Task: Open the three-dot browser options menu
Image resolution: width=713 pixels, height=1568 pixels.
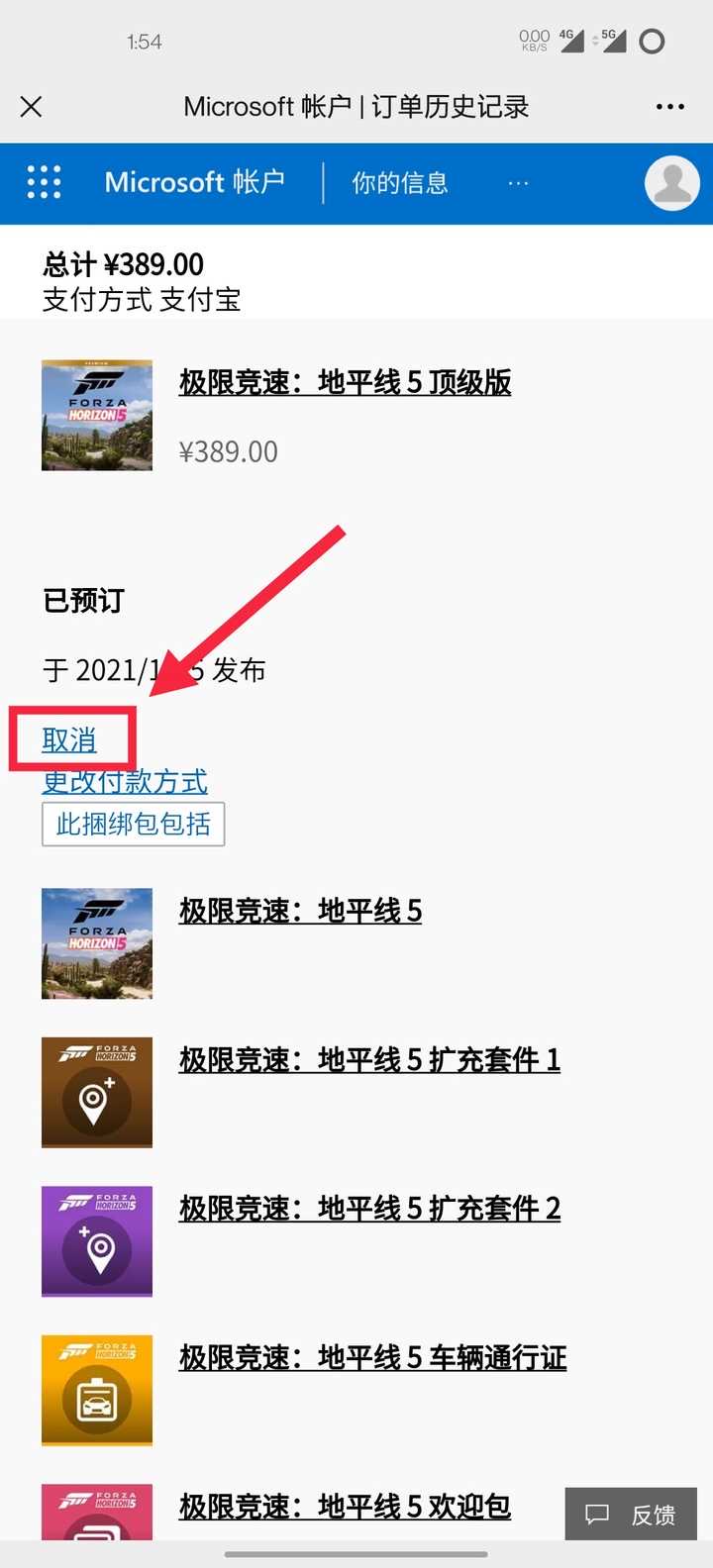Action: pos(670,107)
